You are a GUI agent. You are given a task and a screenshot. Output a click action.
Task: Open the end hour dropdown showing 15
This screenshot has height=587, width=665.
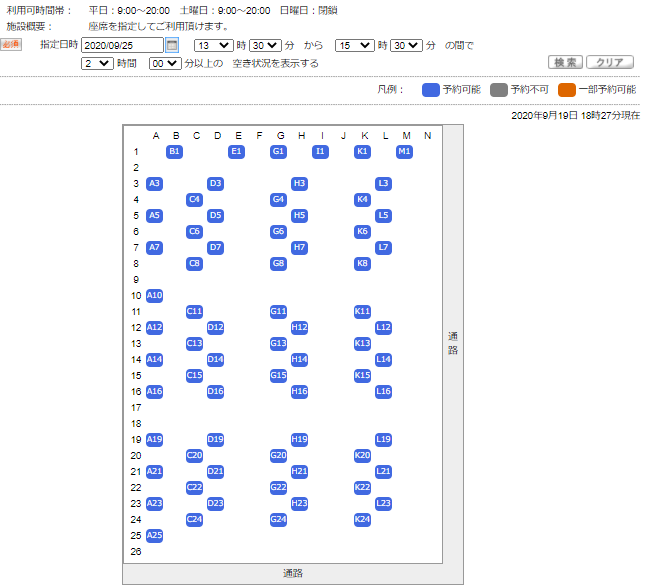(354, 45)
